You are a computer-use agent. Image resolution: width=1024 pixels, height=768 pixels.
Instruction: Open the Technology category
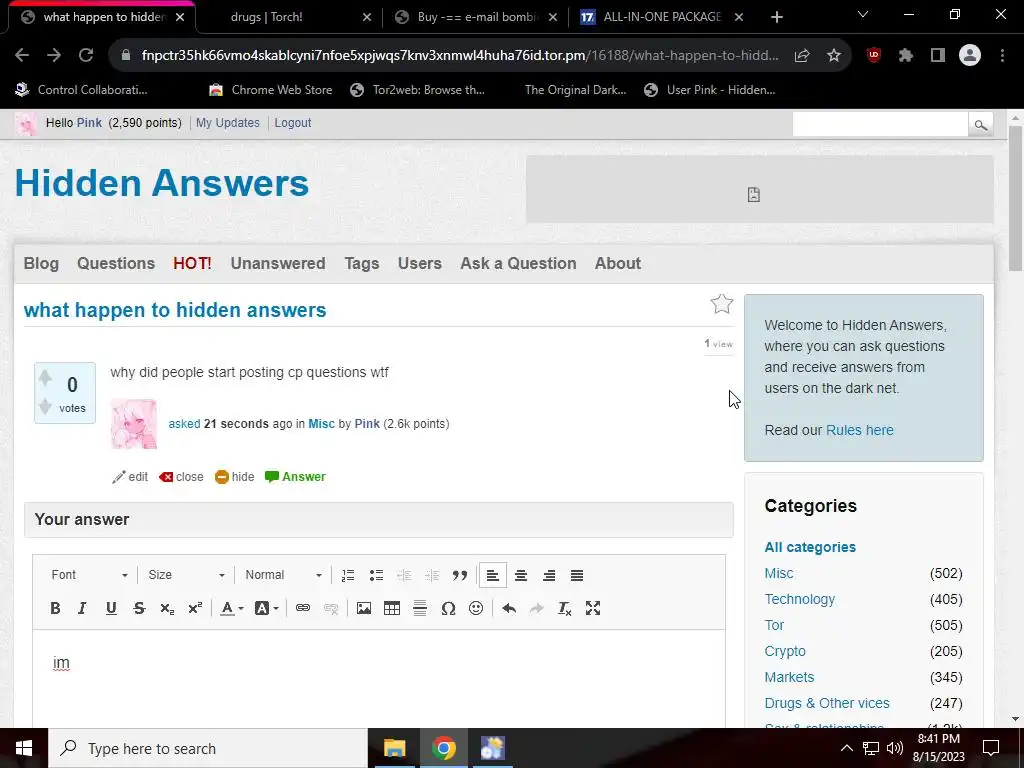(799, 600)
